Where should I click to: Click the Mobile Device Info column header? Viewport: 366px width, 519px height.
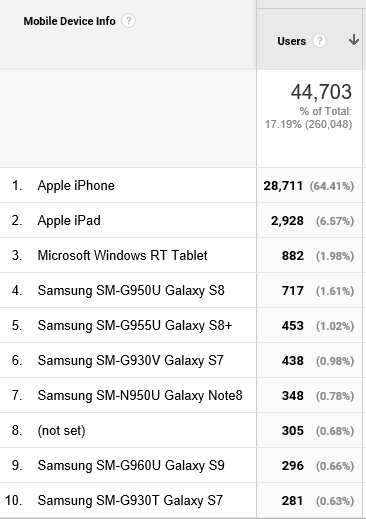[69, 21]
